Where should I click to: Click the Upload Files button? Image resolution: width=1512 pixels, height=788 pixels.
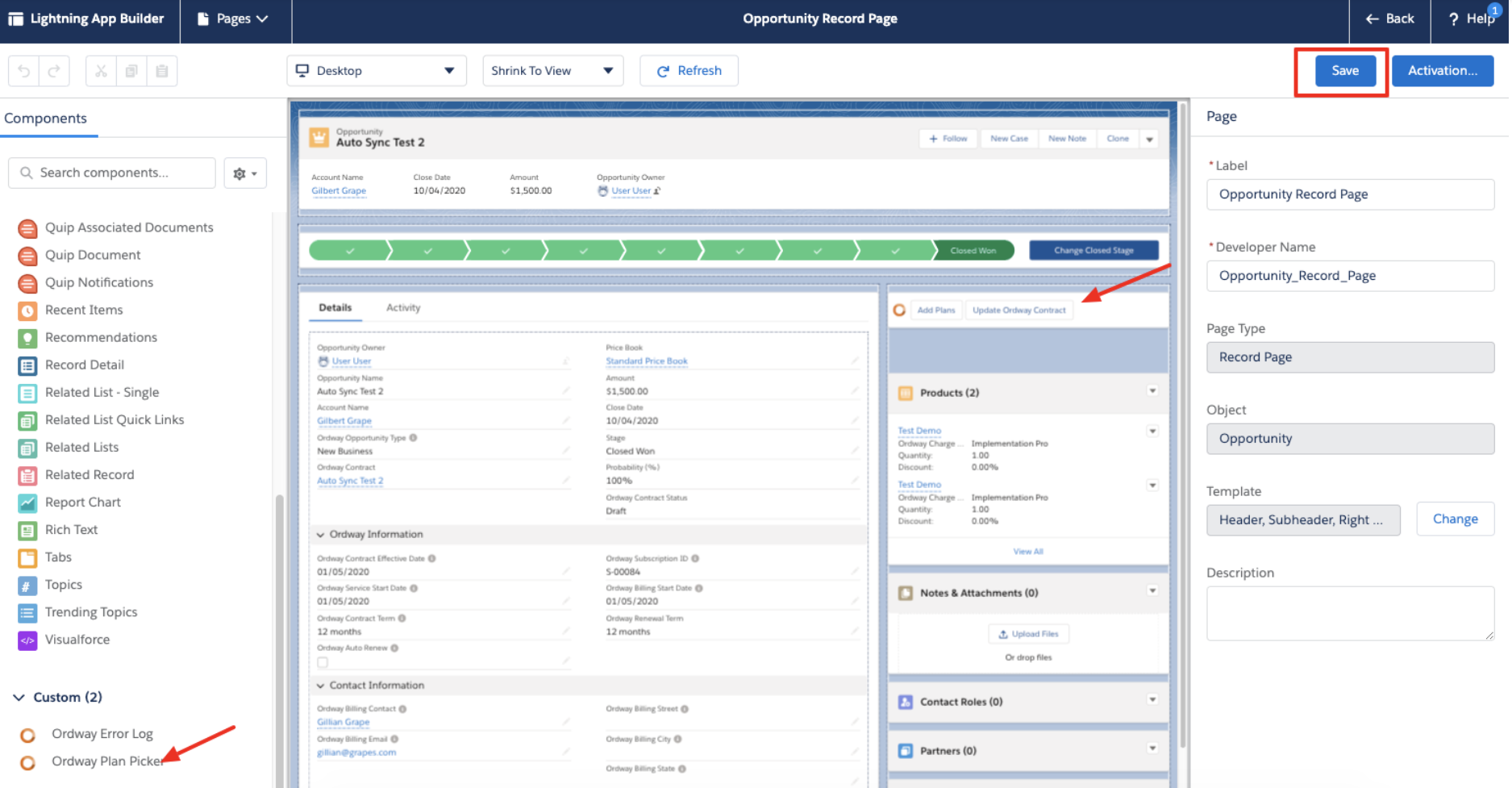coord(1028,635)
